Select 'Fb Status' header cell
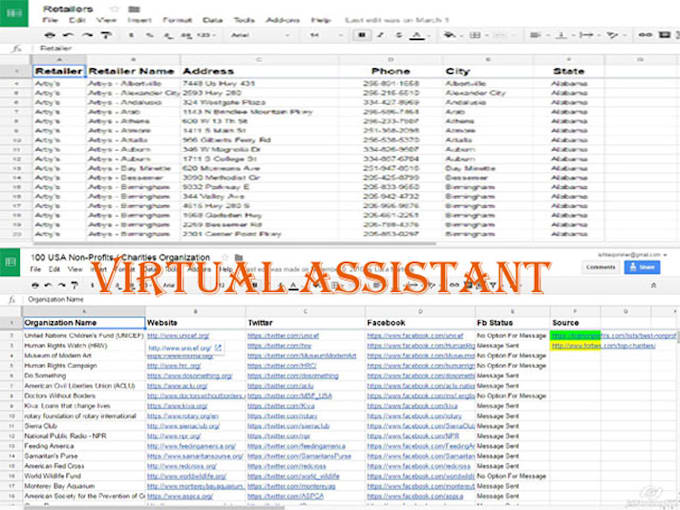Viewport: 680px width, 510px height. click(x=513, y=323)
